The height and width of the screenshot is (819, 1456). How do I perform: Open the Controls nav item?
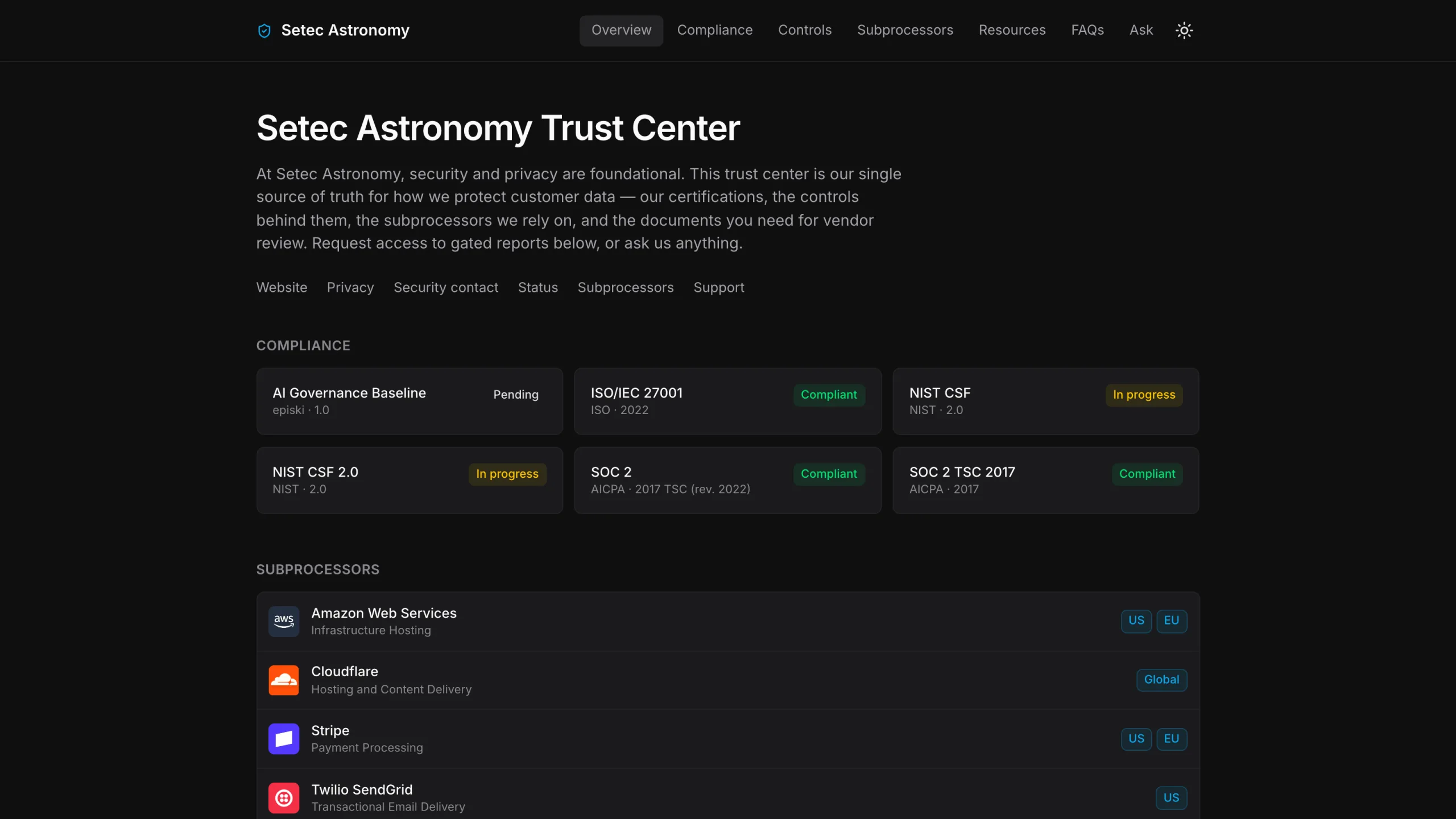click(805, 30)
